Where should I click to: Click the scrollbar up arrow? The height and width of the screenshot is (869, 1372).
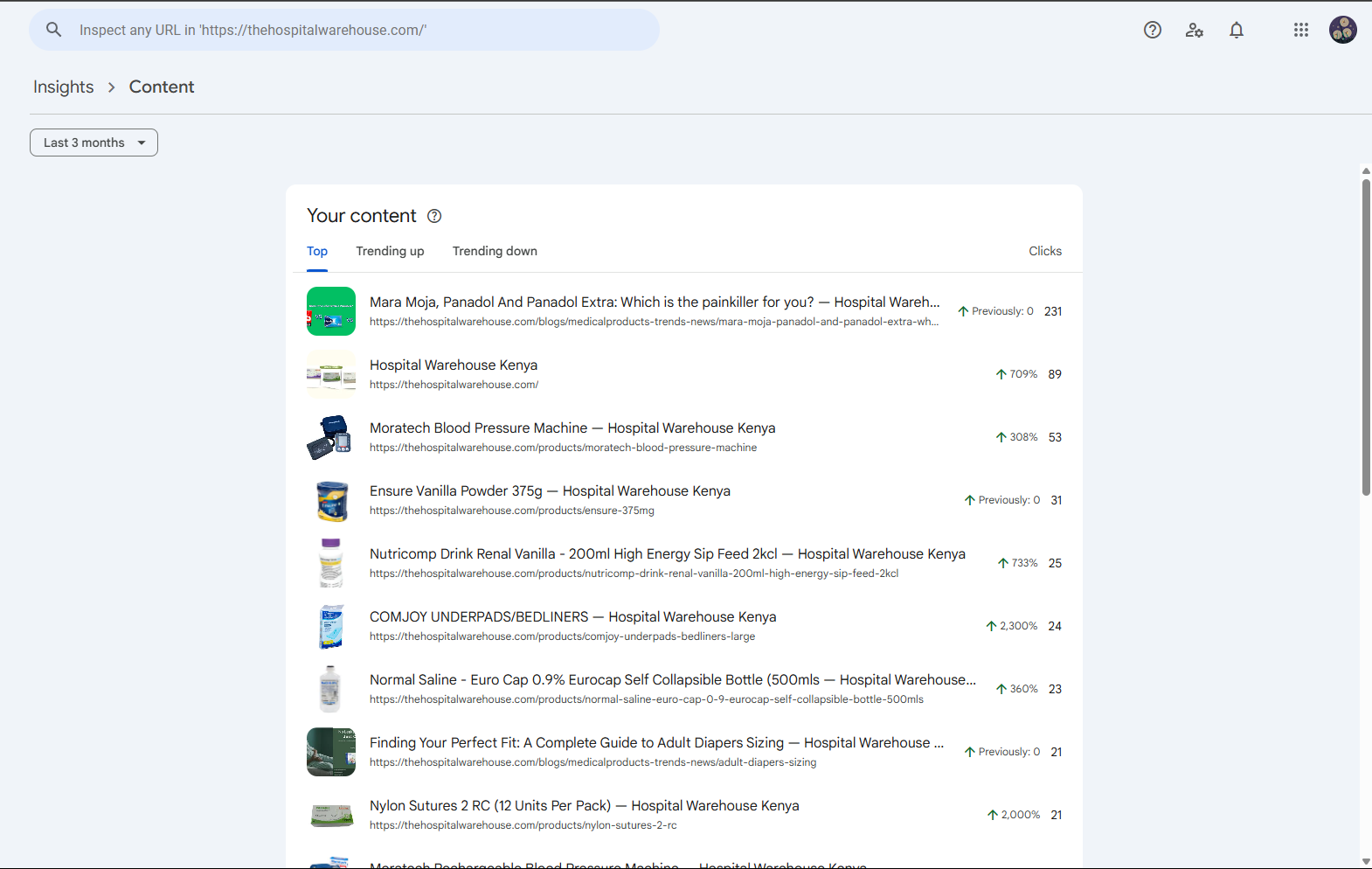[x=1366, y=171]
